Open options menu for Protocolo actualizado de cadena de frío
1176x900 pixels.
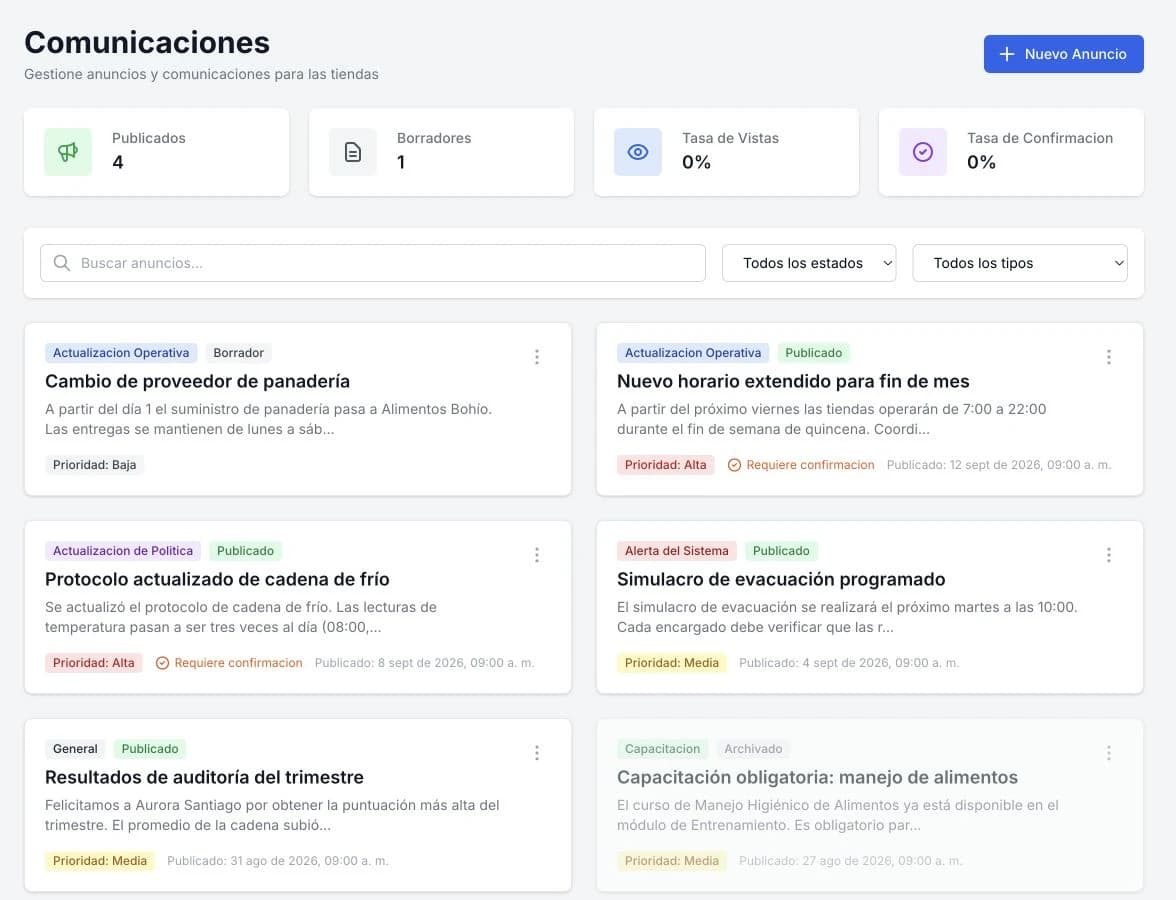coord(537,555)
